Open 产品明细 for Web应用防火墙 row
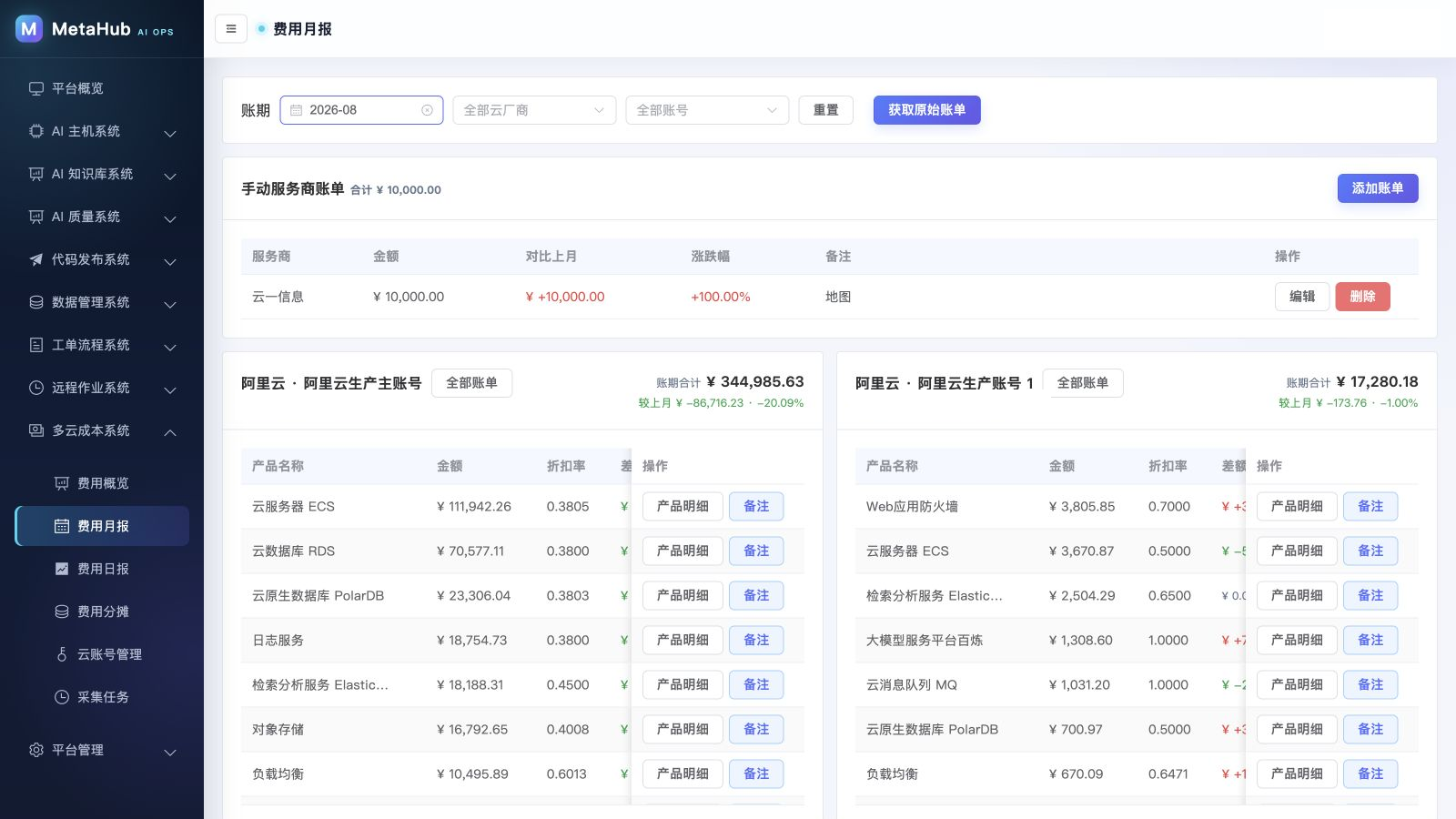Viewport: 1456px width, 819px height. pyautogui.click(x=1297, y=506)
